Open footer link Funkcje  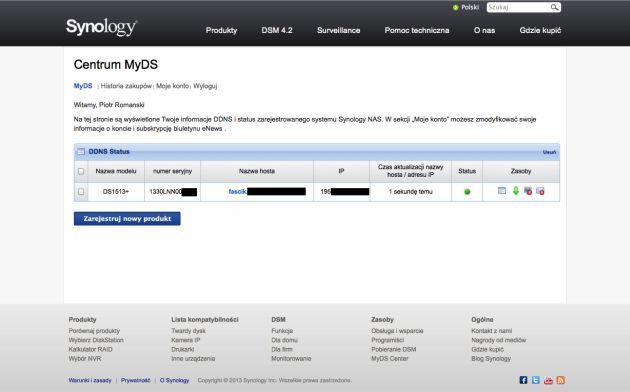[282, 331]
